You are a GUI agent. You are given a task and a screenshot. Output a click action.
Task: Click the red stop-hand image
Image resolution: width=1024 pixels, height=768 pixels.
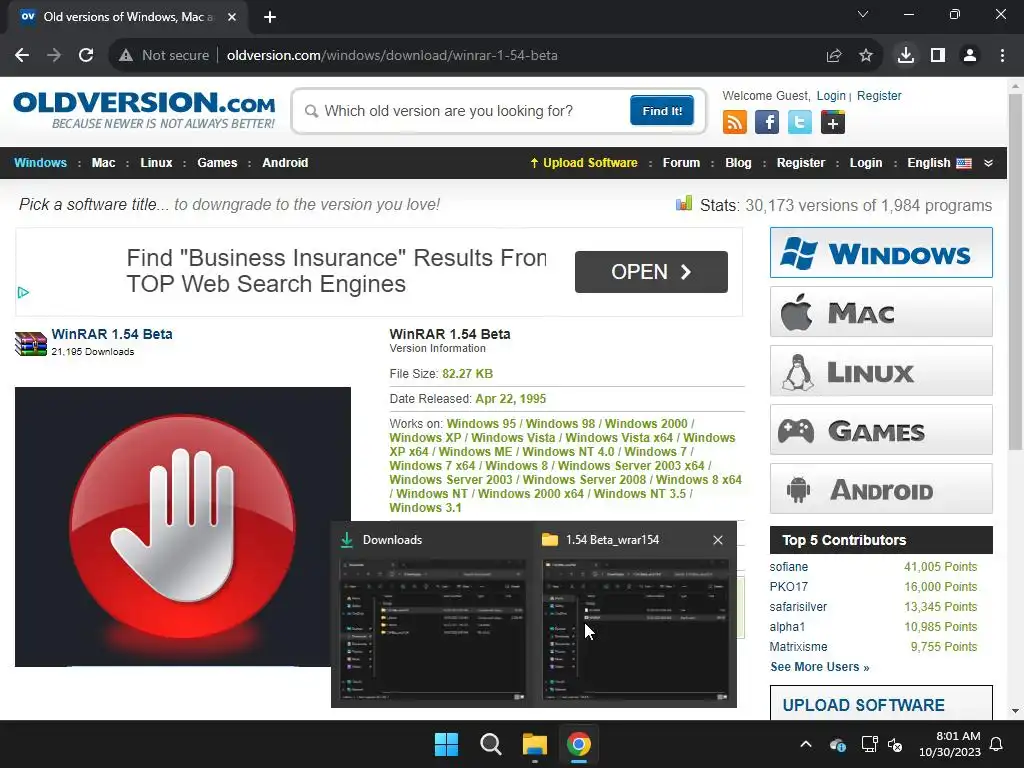coord(182,526)
